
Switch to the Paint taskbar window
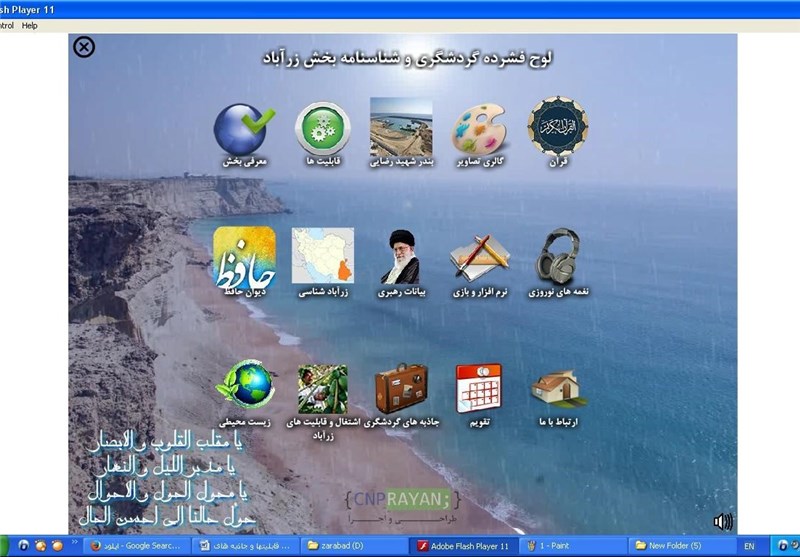tap(570, 546)
